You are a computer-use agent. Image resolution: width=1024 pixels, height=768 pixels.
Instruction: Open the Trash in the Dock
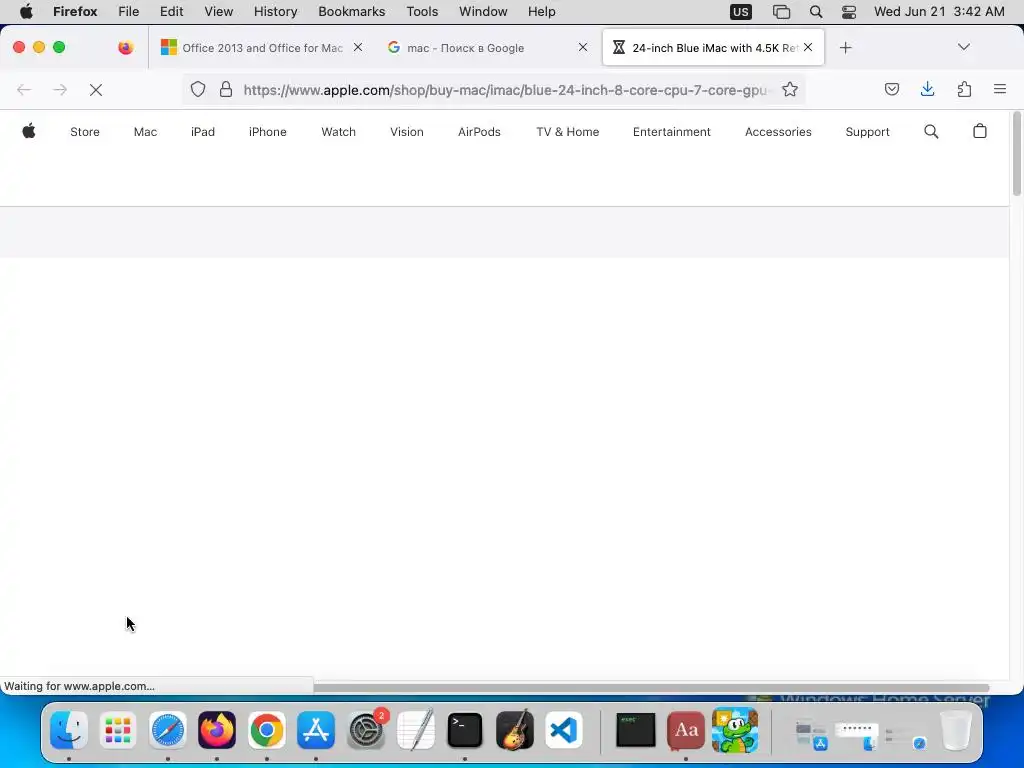pos(956,730)
